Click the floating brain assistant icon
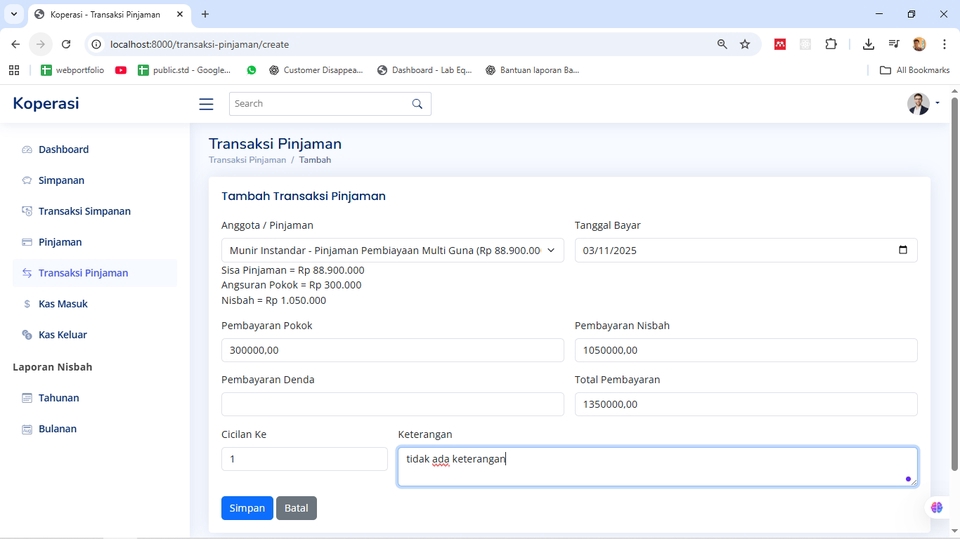Viewport: 960px width, 539px height. point(937,507)
